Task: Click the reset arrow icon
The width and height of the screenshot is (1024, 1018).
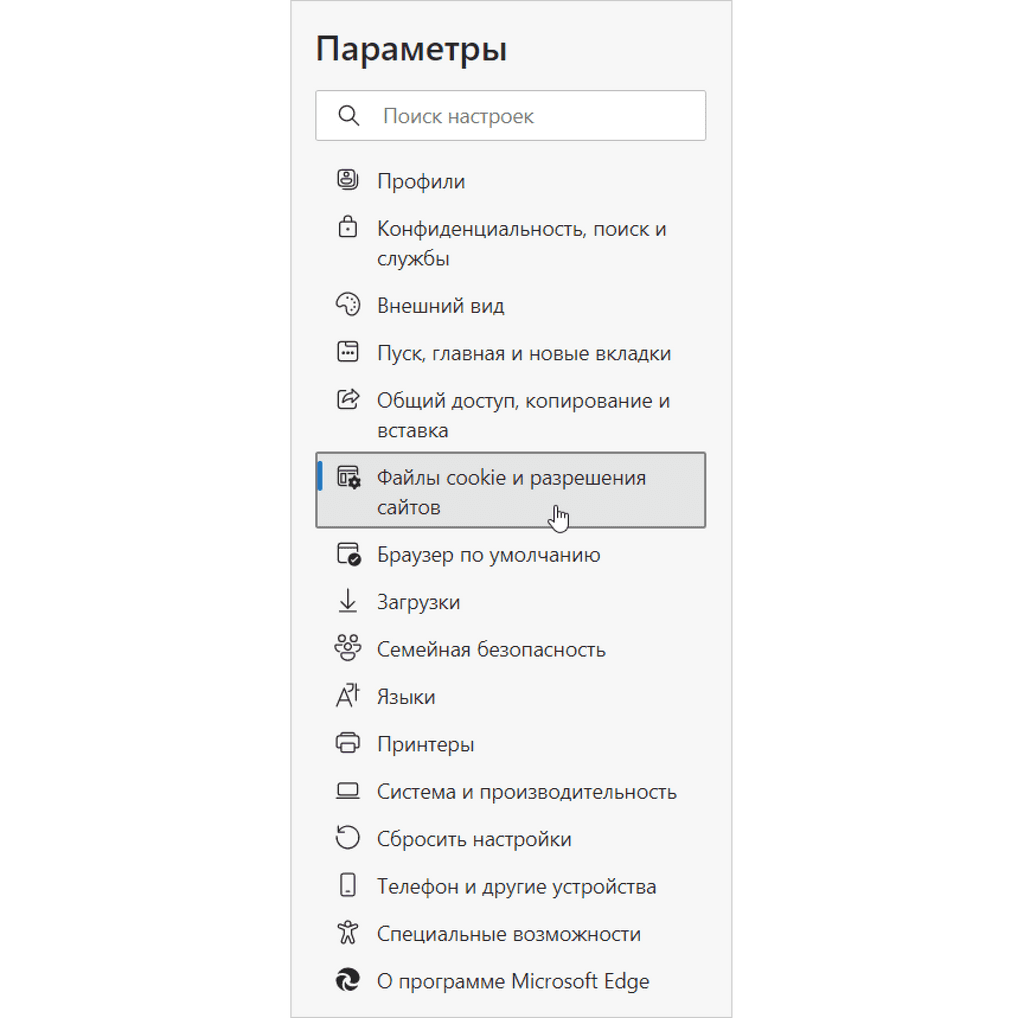Action: (x=347, y=839)
